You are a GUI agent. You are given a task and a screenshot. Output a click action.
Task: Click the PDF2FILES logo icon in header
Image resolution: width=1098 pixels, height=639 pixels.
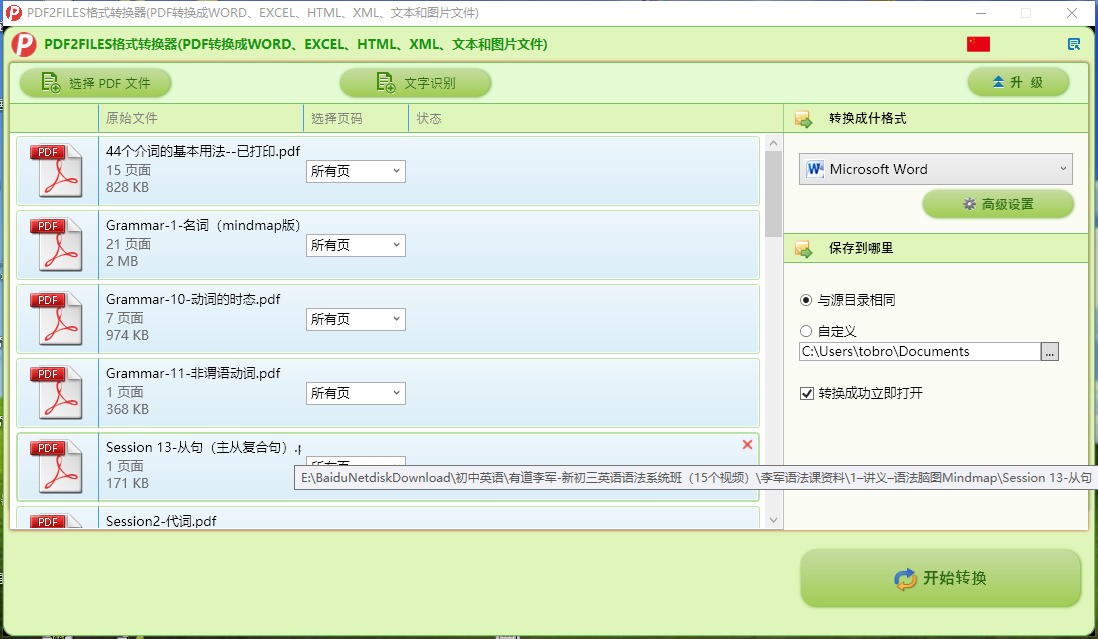[x=24, y=44]
